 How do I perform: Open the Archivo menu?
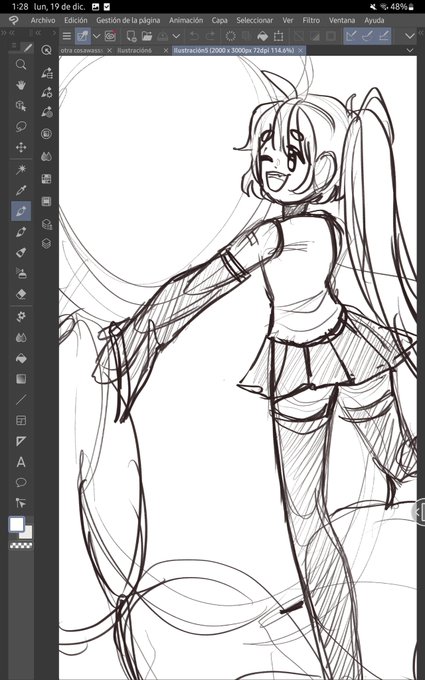43,20
